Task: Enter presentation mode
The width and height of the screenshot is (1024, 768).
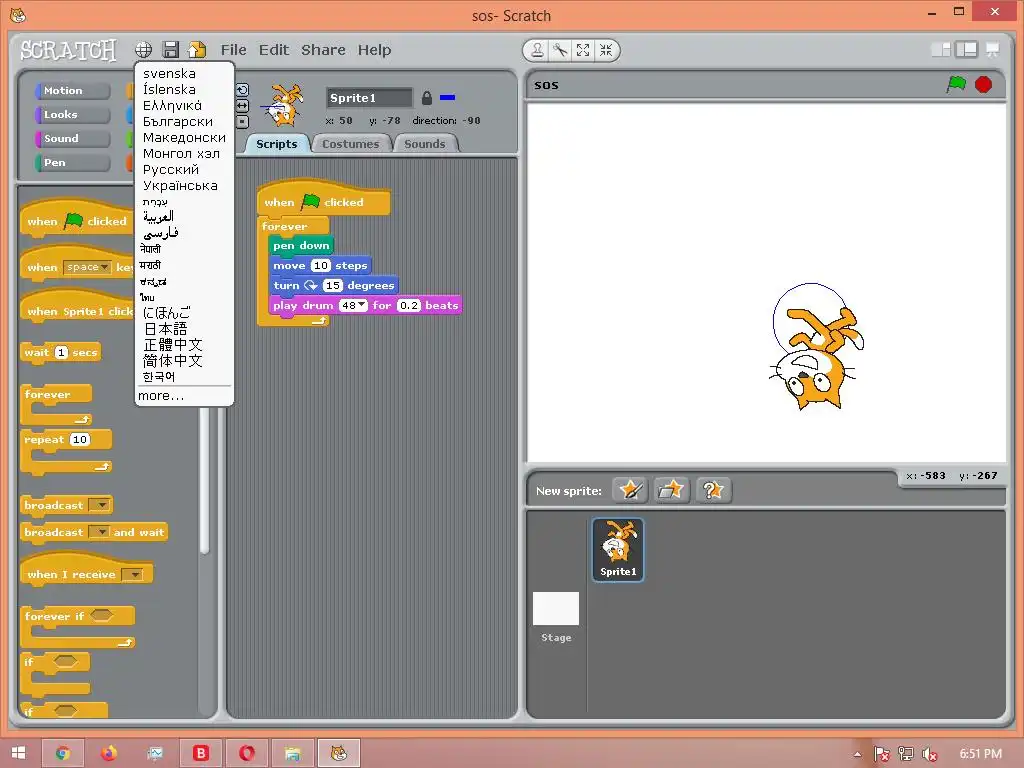Action: [x=992, y=50]
